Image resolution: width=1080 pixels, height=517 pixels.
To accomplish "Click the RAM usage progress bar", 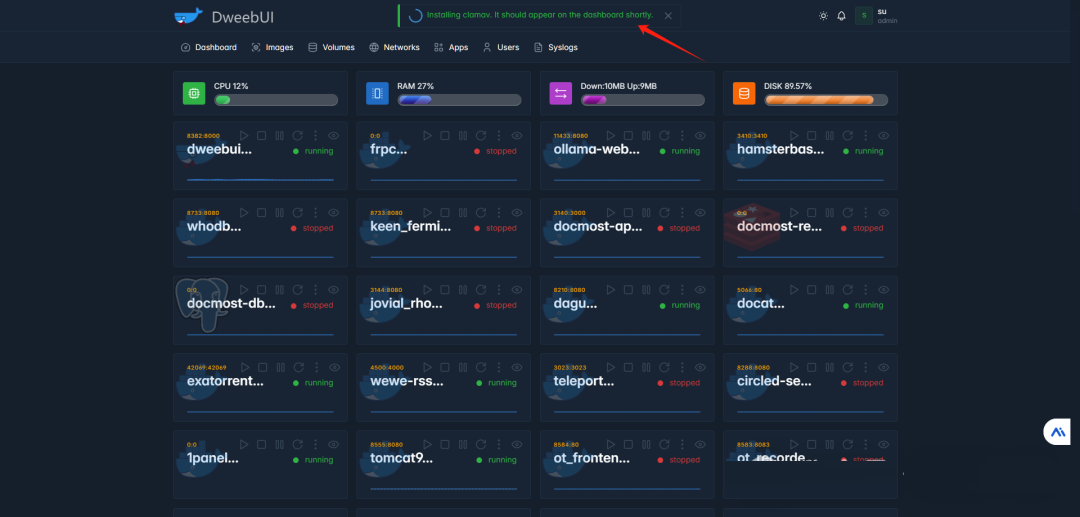I will 459,100.
